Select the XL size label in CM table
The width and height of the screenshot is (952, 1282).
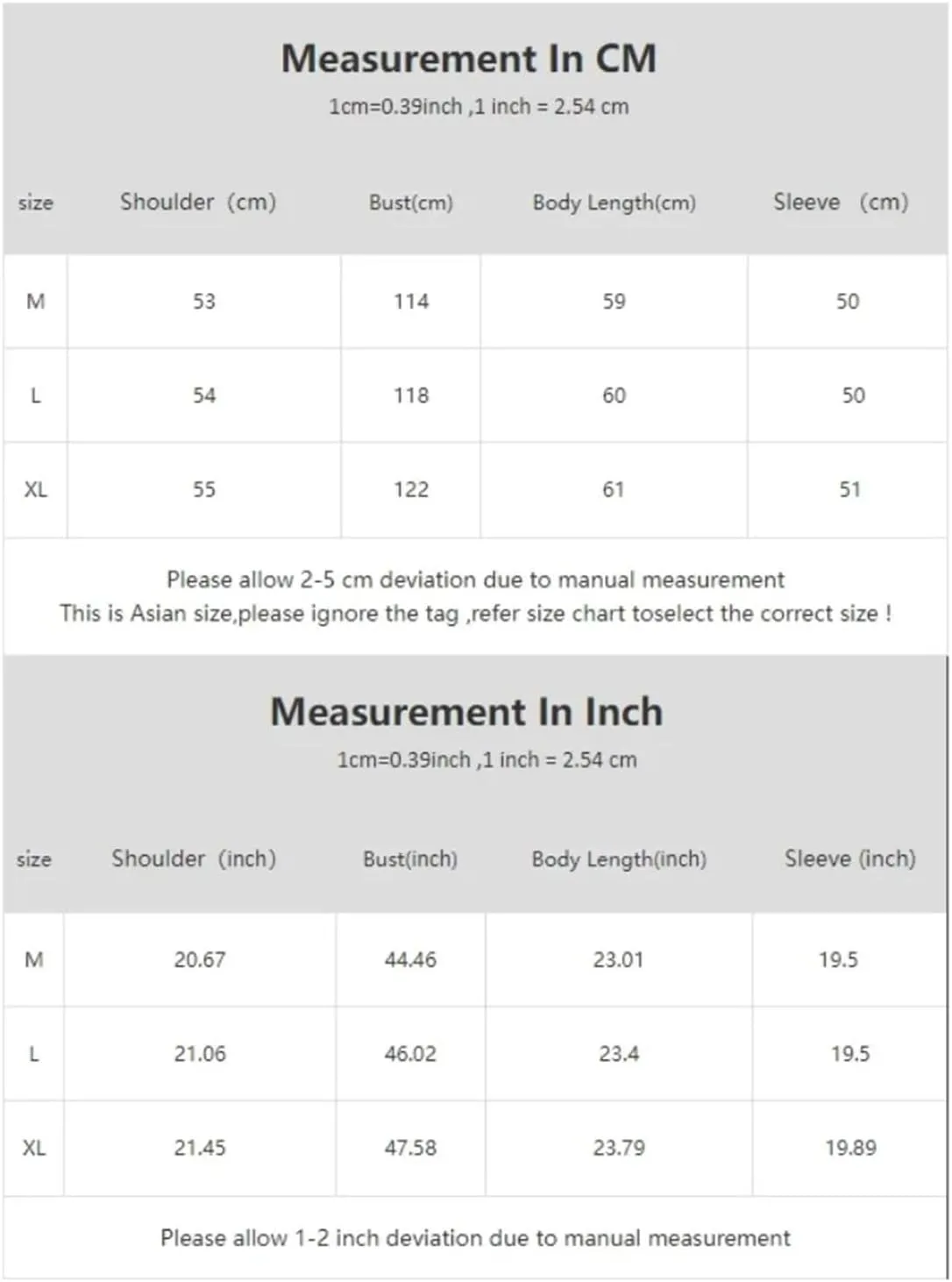[35, 489]
